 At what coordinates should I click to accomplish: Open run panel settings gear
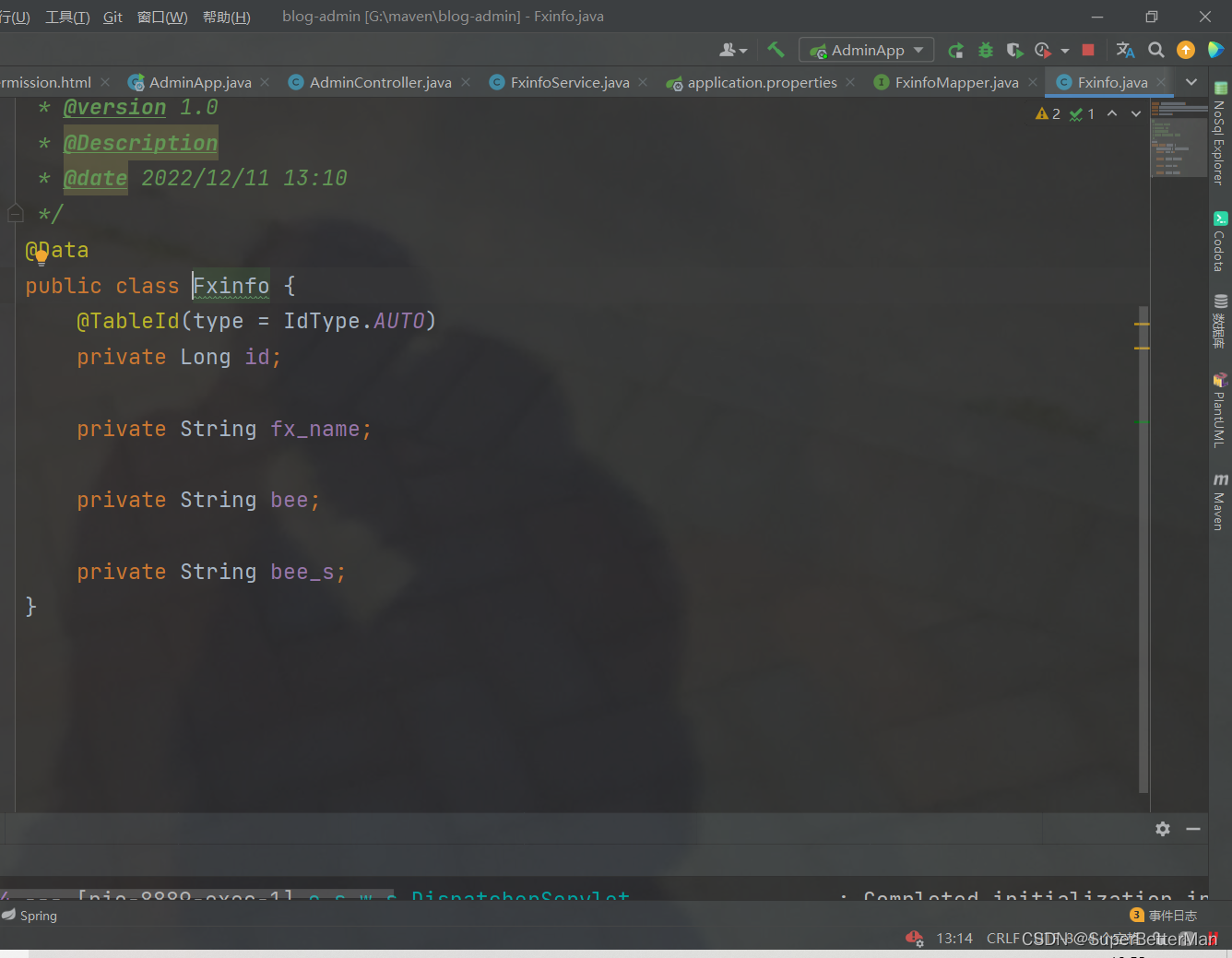pyautogui.click(x=1163, y=829)
